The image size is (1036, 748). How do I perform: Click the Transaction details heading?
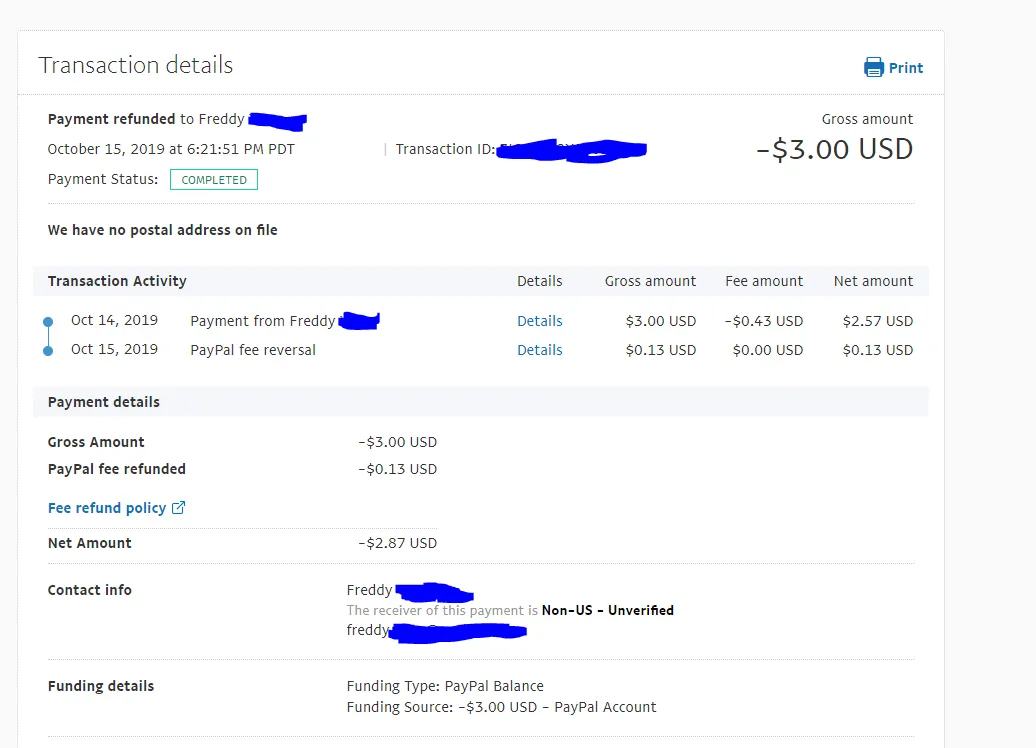(x=135, y=65)
